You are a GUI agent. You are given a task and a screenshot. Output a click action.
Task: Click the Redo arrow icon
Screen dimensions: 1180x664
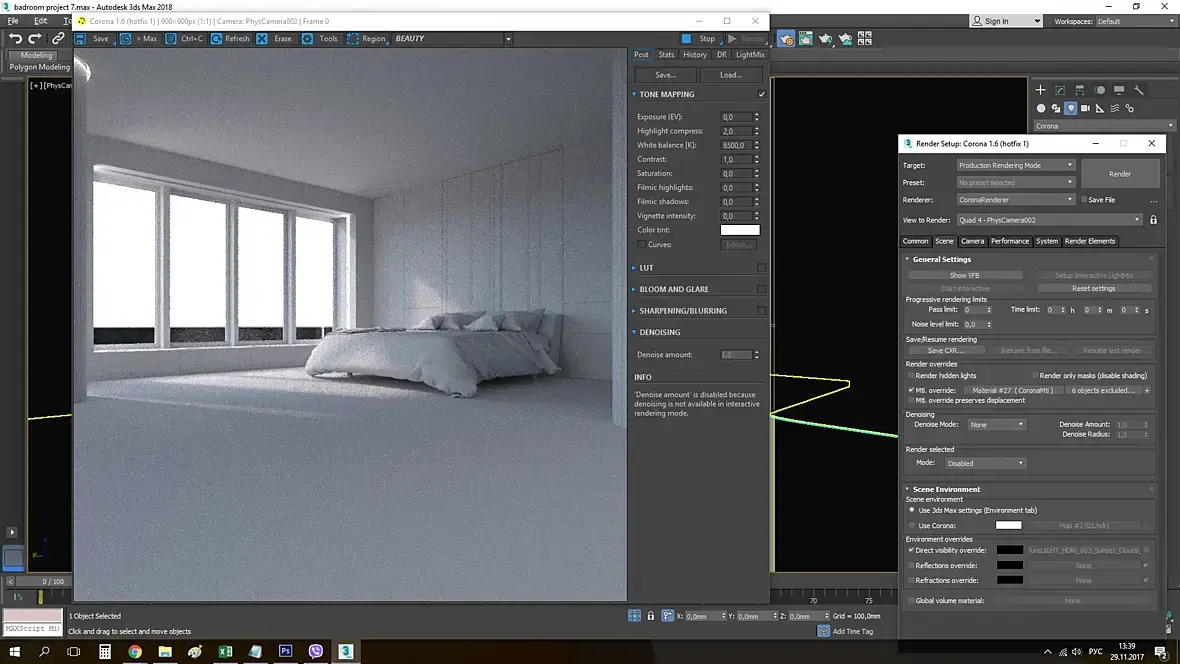(35, 38)
